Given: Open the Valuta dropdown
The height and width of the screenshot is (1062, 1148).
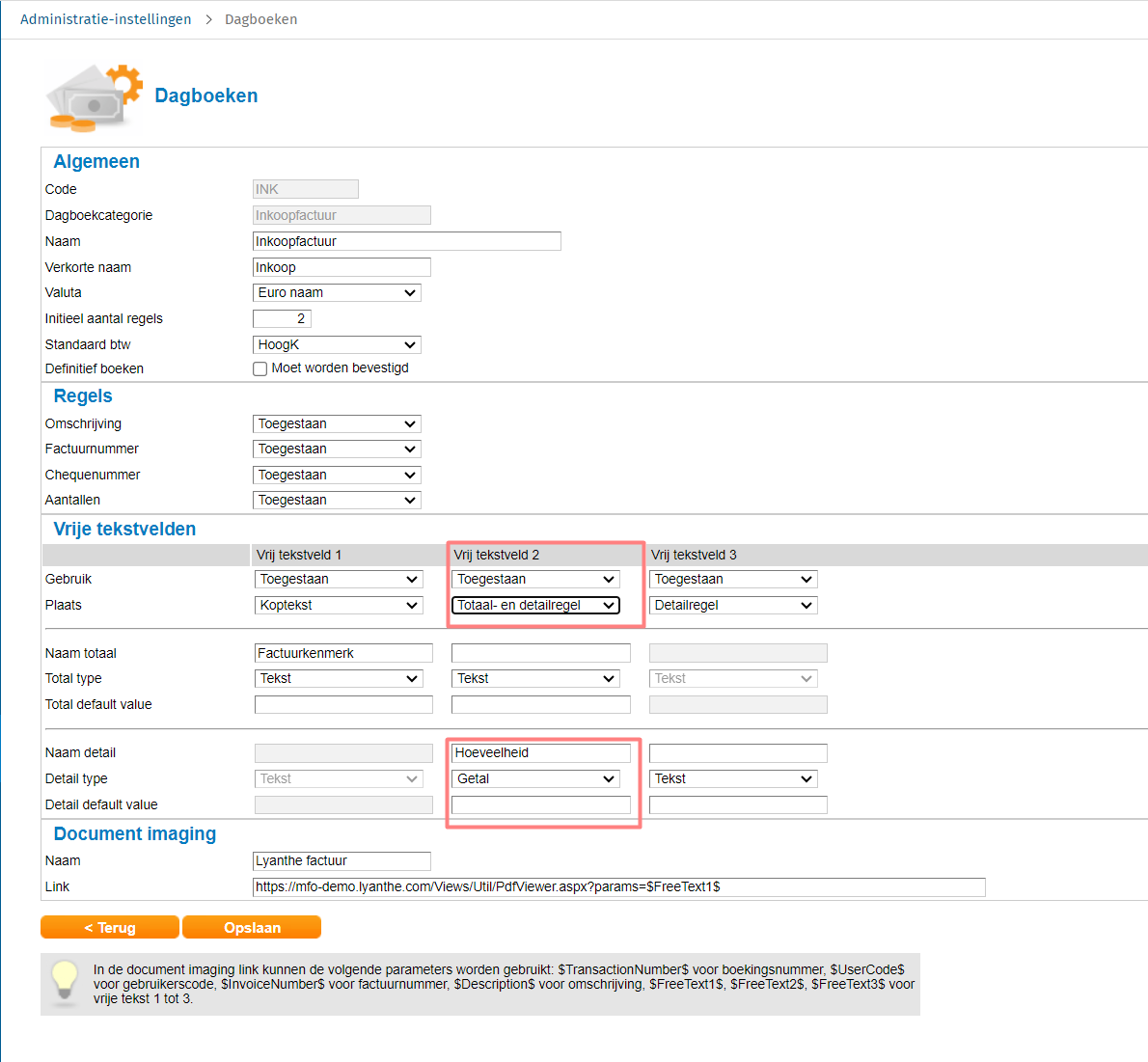Looking at the screenshot, I should [337, 293].
